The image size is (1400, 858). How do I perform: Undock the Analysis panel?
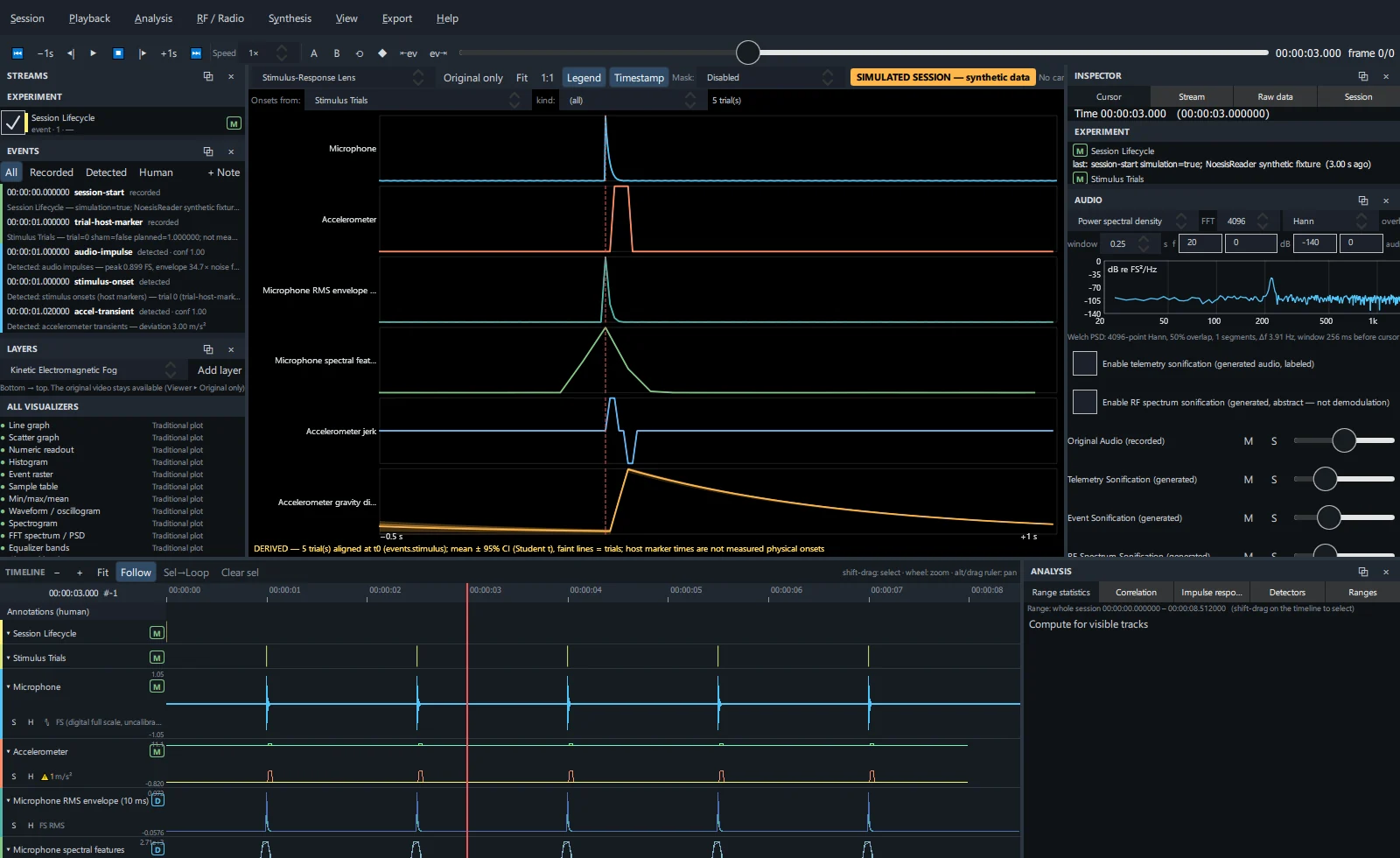point(1363,572)
